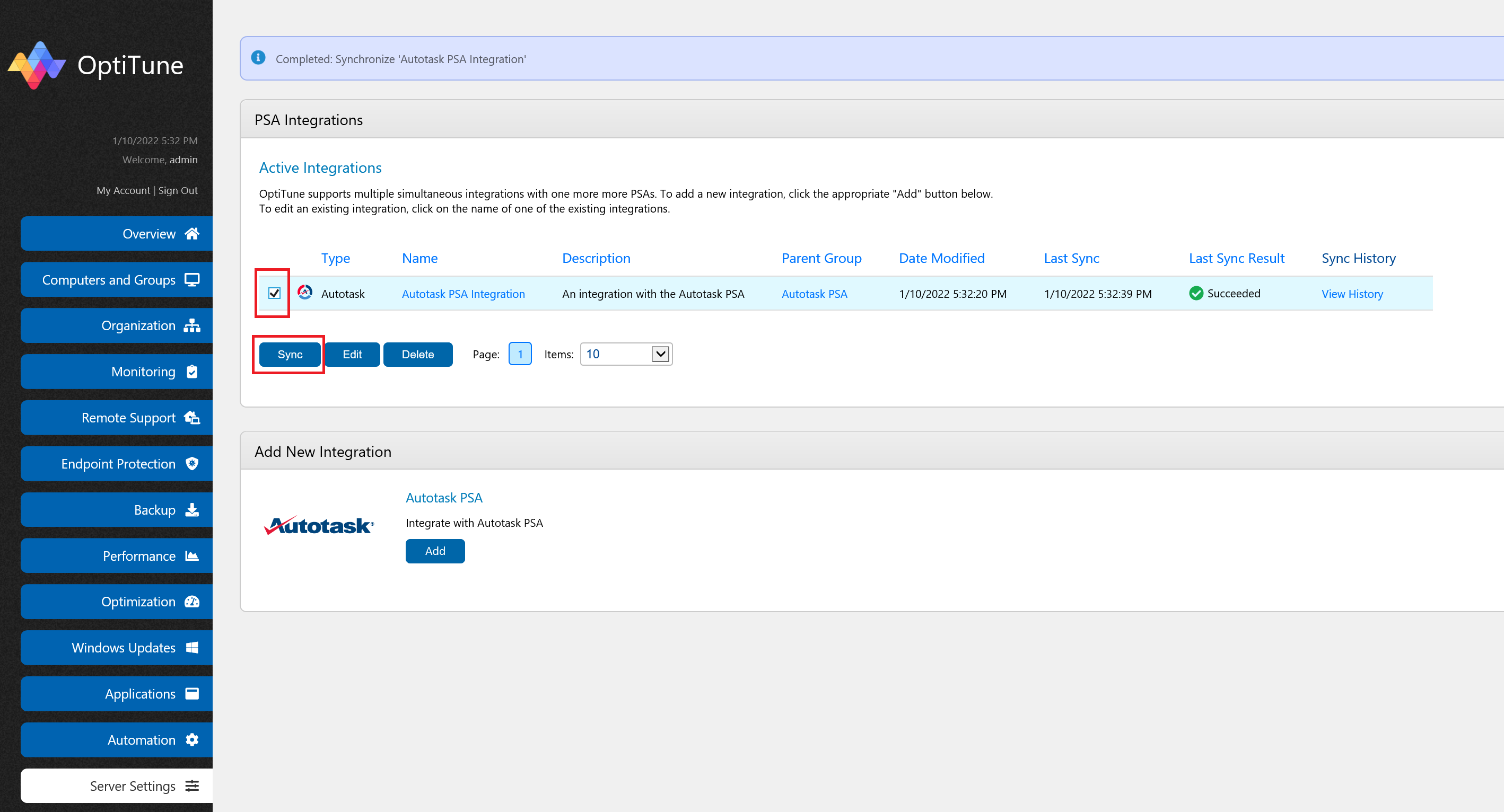1504x812 pixels.
Task: Click the Monitoring clipboard icon
Action: [192, 372]
